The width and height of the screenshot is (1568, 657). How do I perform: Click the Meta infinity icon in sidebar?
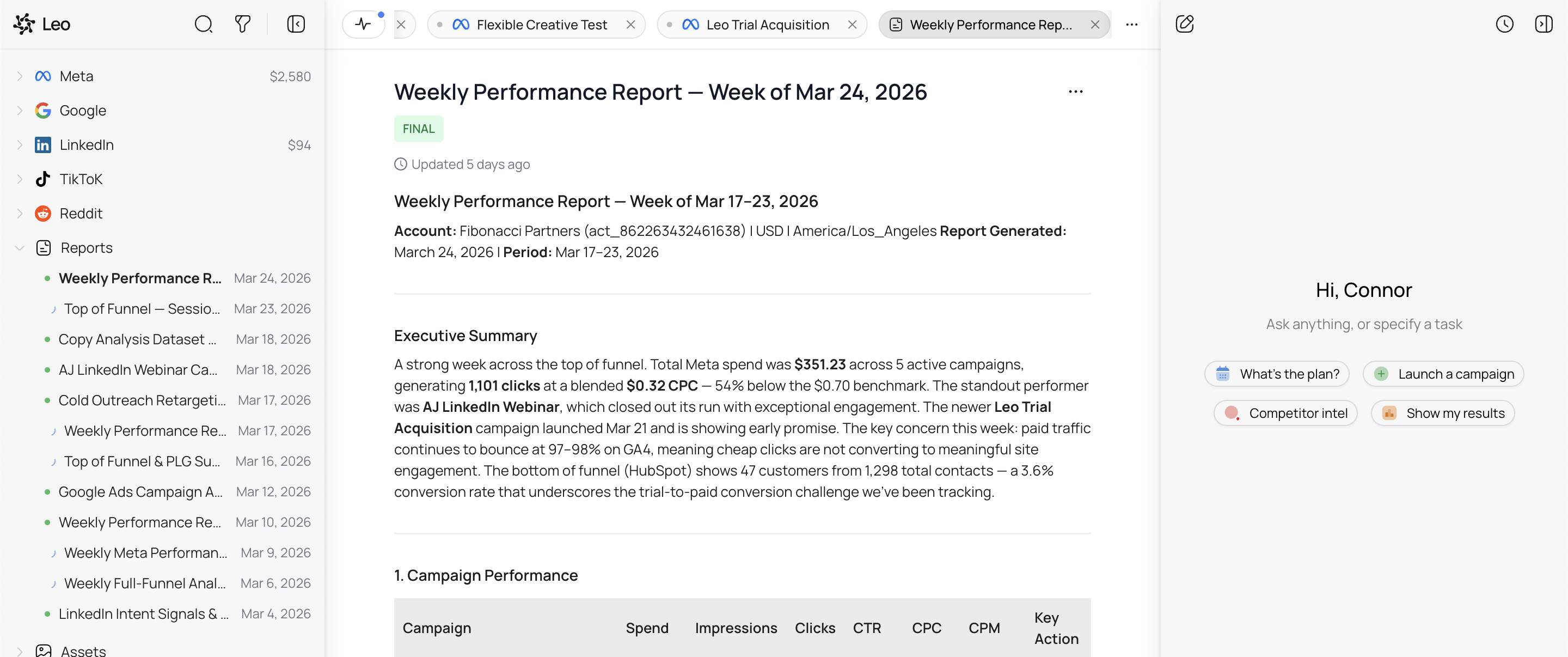(x=42, y=76)
